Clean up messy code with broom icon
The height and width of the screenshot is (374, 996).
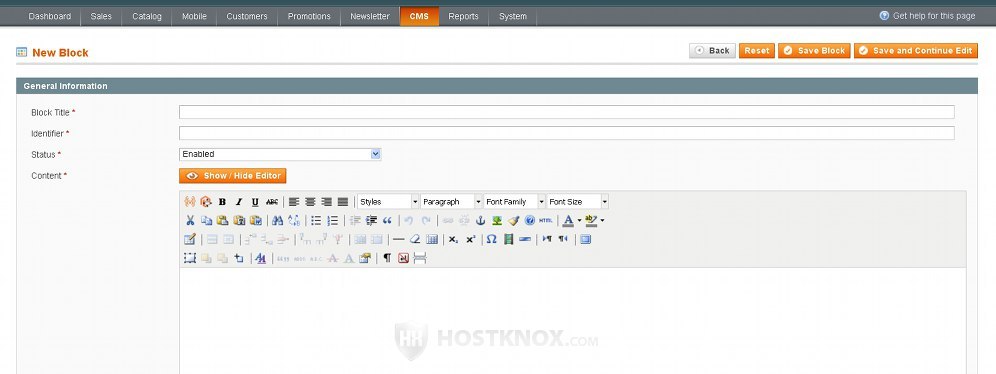[x=514, y=220]
